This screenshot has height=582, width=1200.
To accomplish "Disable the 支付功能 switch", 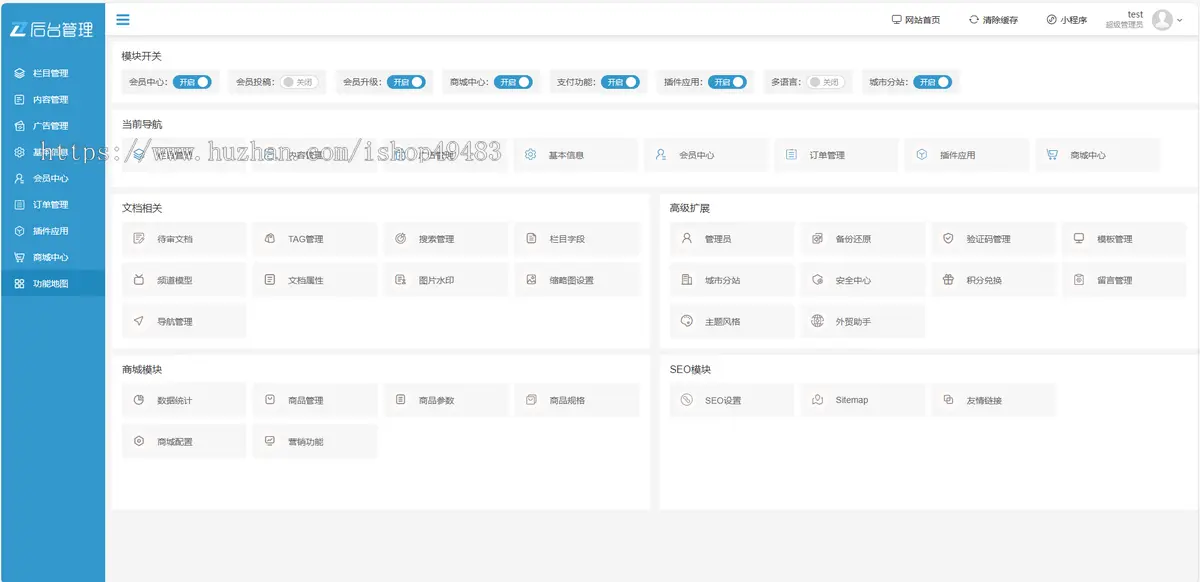I will coord(620,82).
